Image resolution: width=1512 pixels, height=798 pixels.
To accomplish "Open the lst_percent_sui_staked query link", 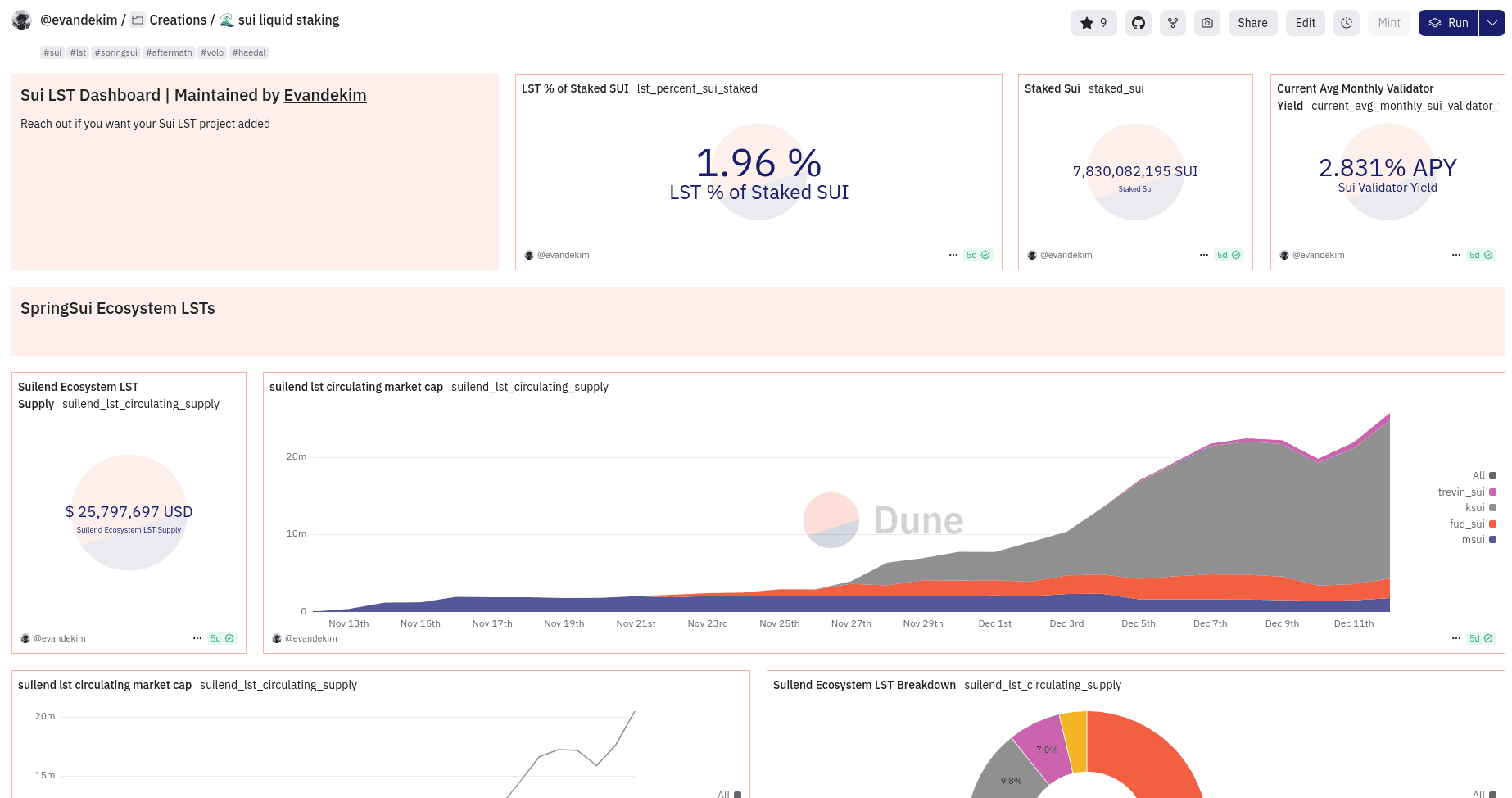I will [697, 88].
